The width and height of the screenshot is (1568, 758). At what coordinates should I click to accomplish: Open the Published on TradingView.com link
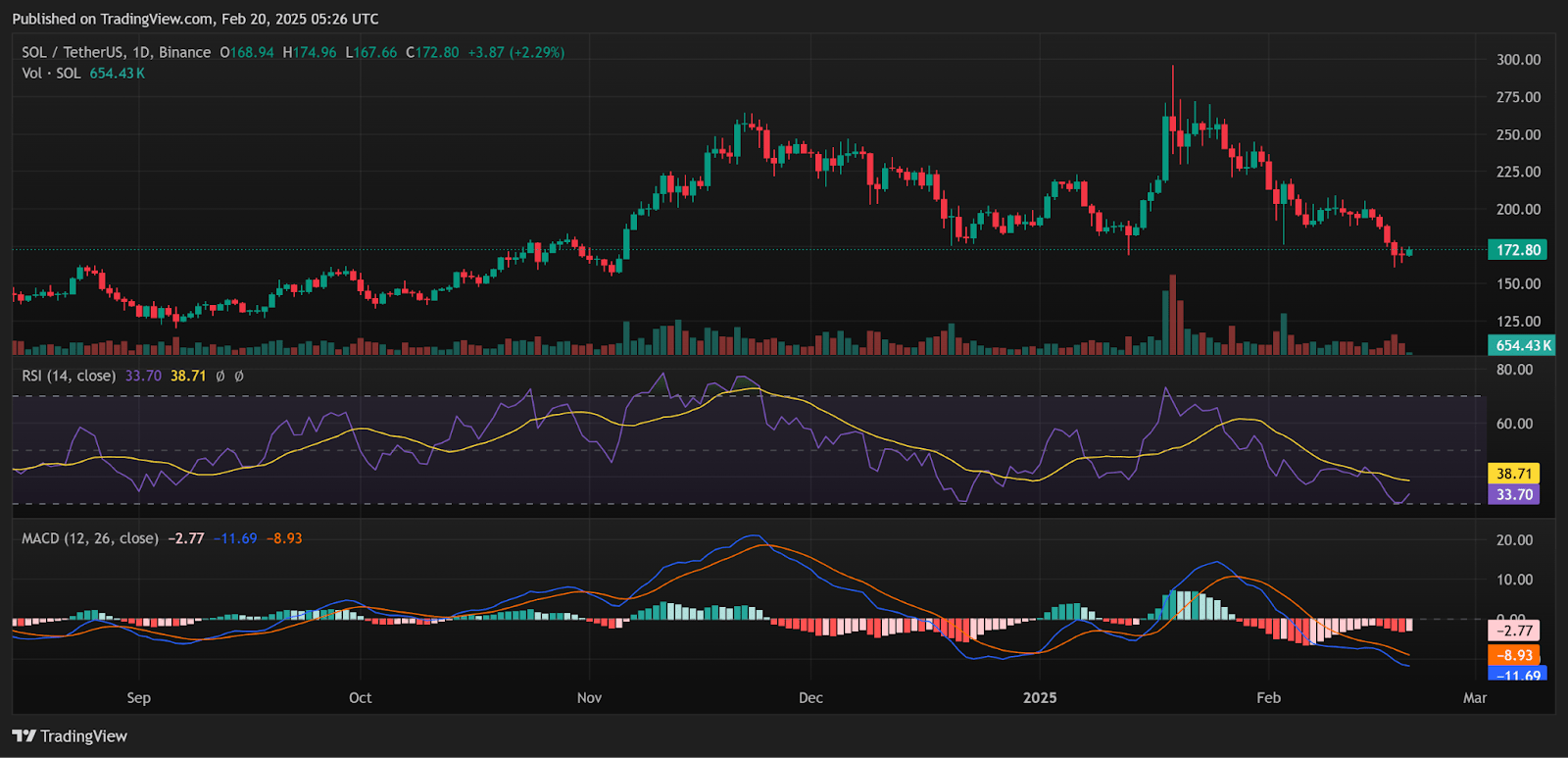195,19
